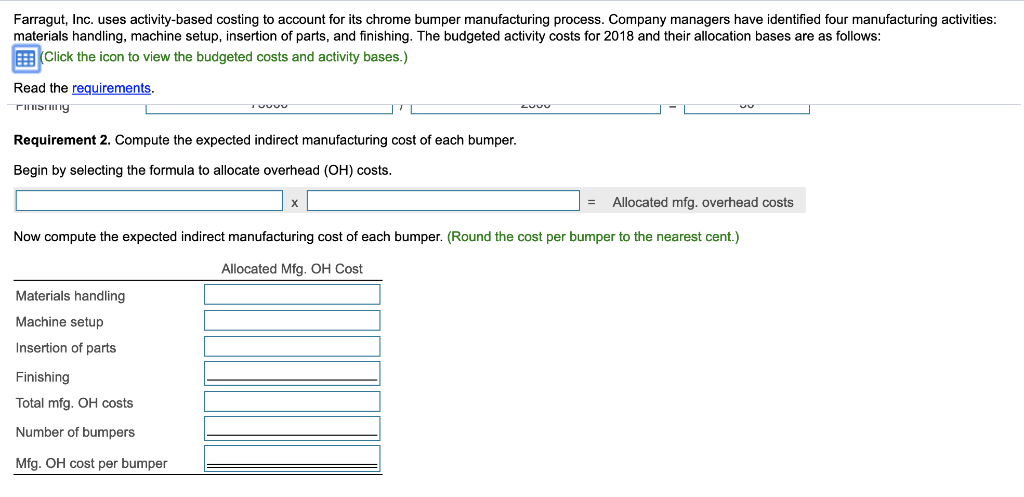
Task: Click the 'Requirement 2.' heading text
Action: pyautogui.click(x=63, y=140)
